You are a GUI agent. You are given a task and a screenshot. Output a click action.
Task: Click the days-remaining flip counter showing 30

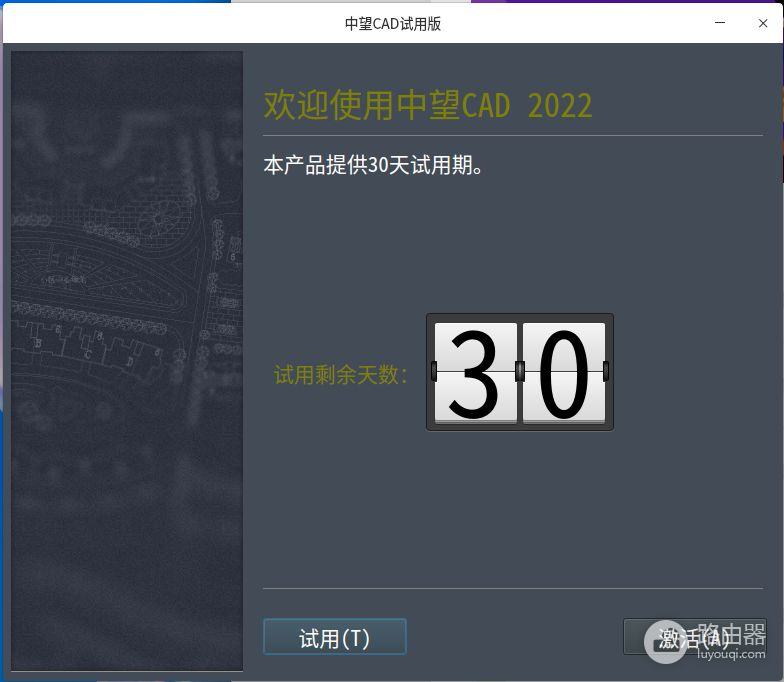(x=520, y=372)
